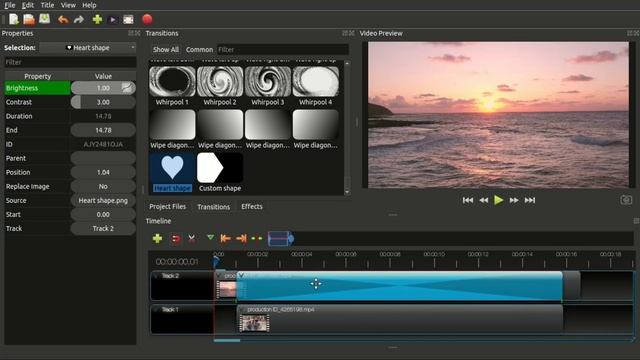The image size is (640, 360).
Task: Export video with the red circle button
Action: (x=147, y=19)
